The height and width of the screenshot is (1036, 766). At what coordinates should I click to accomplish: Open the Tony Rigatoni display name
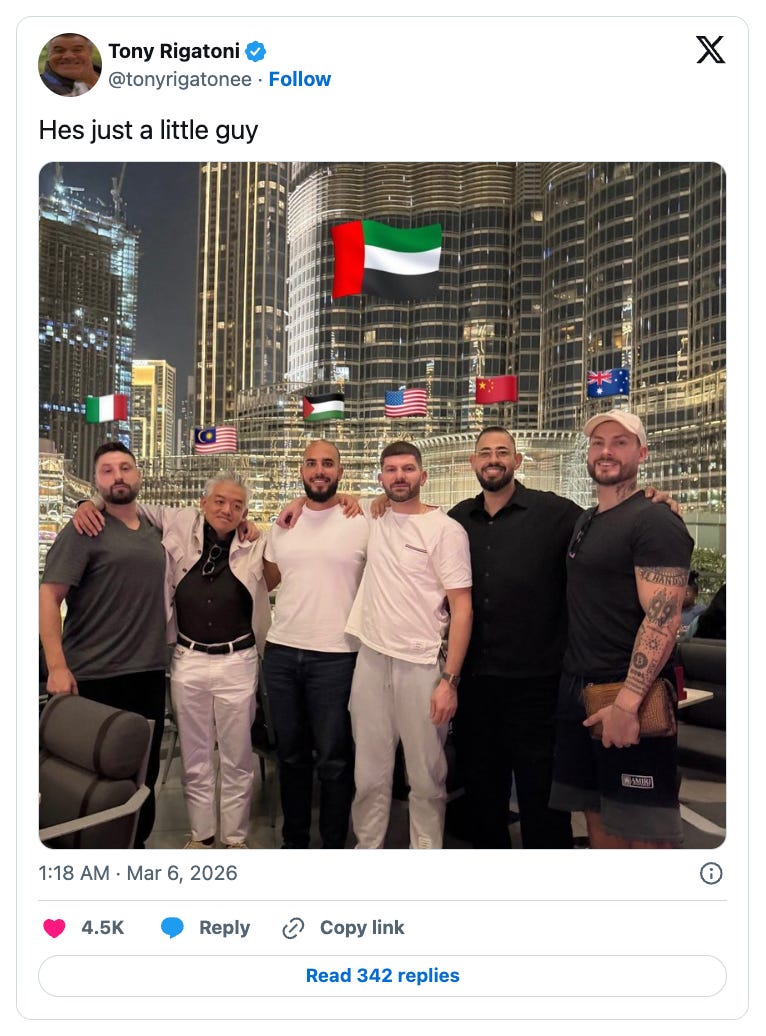point(174,51)
